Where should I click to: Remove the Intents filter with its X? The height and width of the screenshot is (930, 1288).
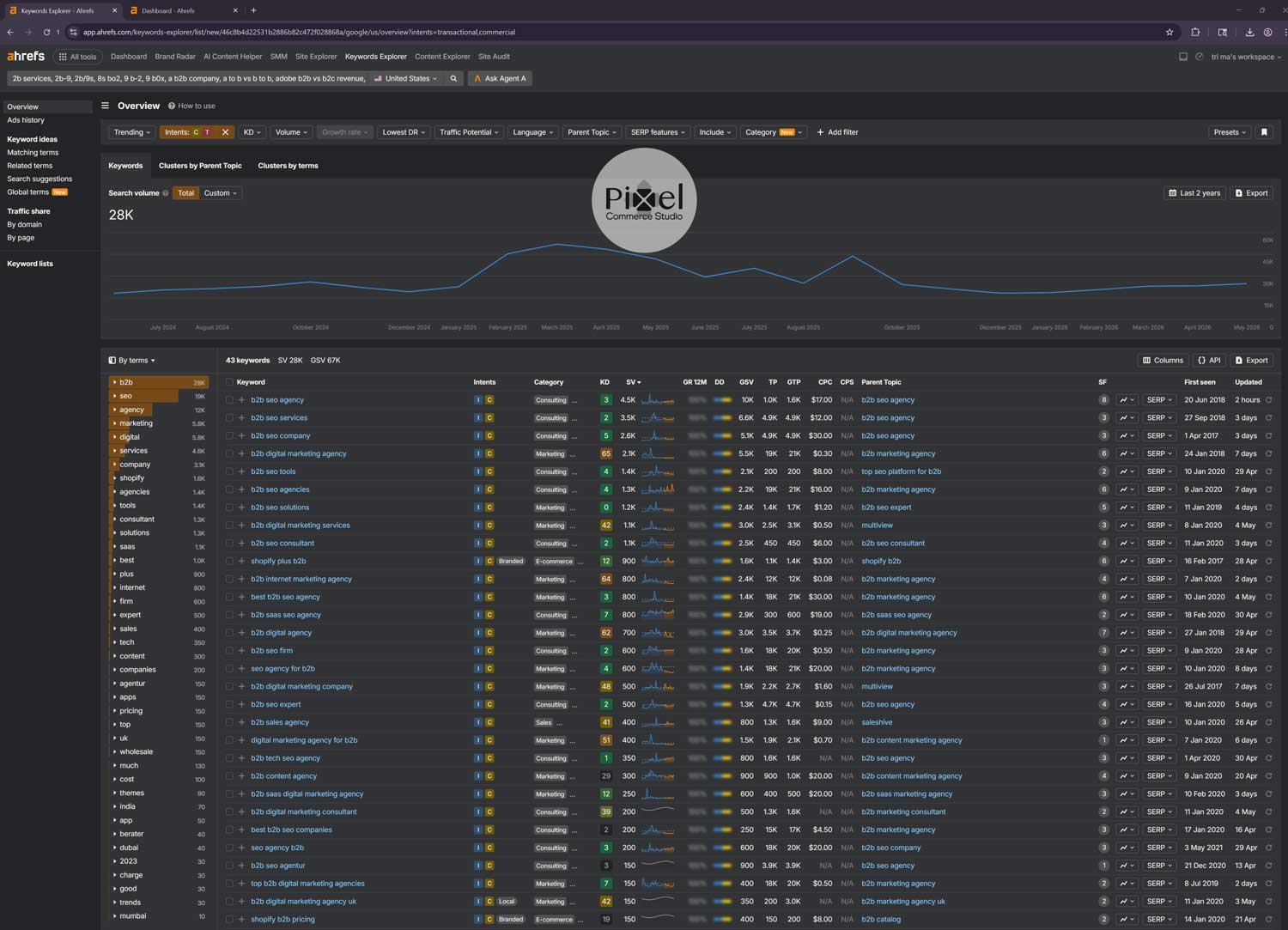pos(225,132)
